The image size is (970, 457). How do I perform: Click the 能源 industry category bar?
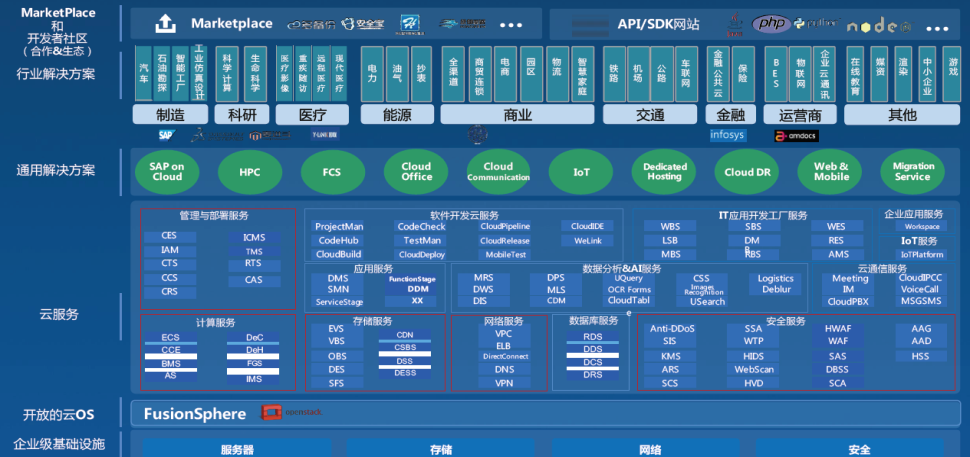click(x=396, y=114)
